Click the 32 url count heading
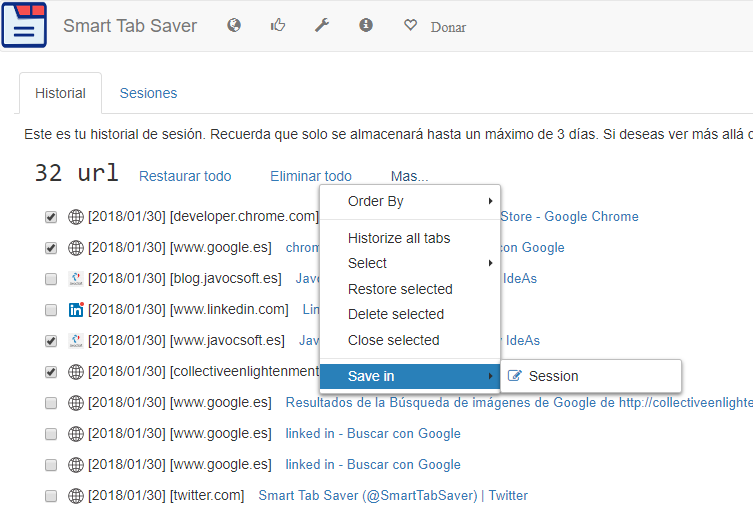 point(77,173)
